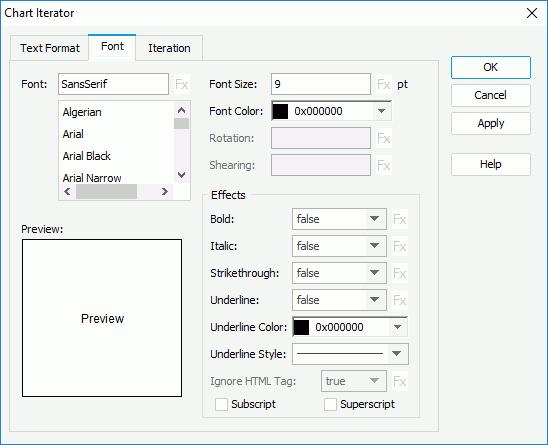Click the black Font Color swatch
This screenshot has height=445, width=548.
(x=280, y=112)
